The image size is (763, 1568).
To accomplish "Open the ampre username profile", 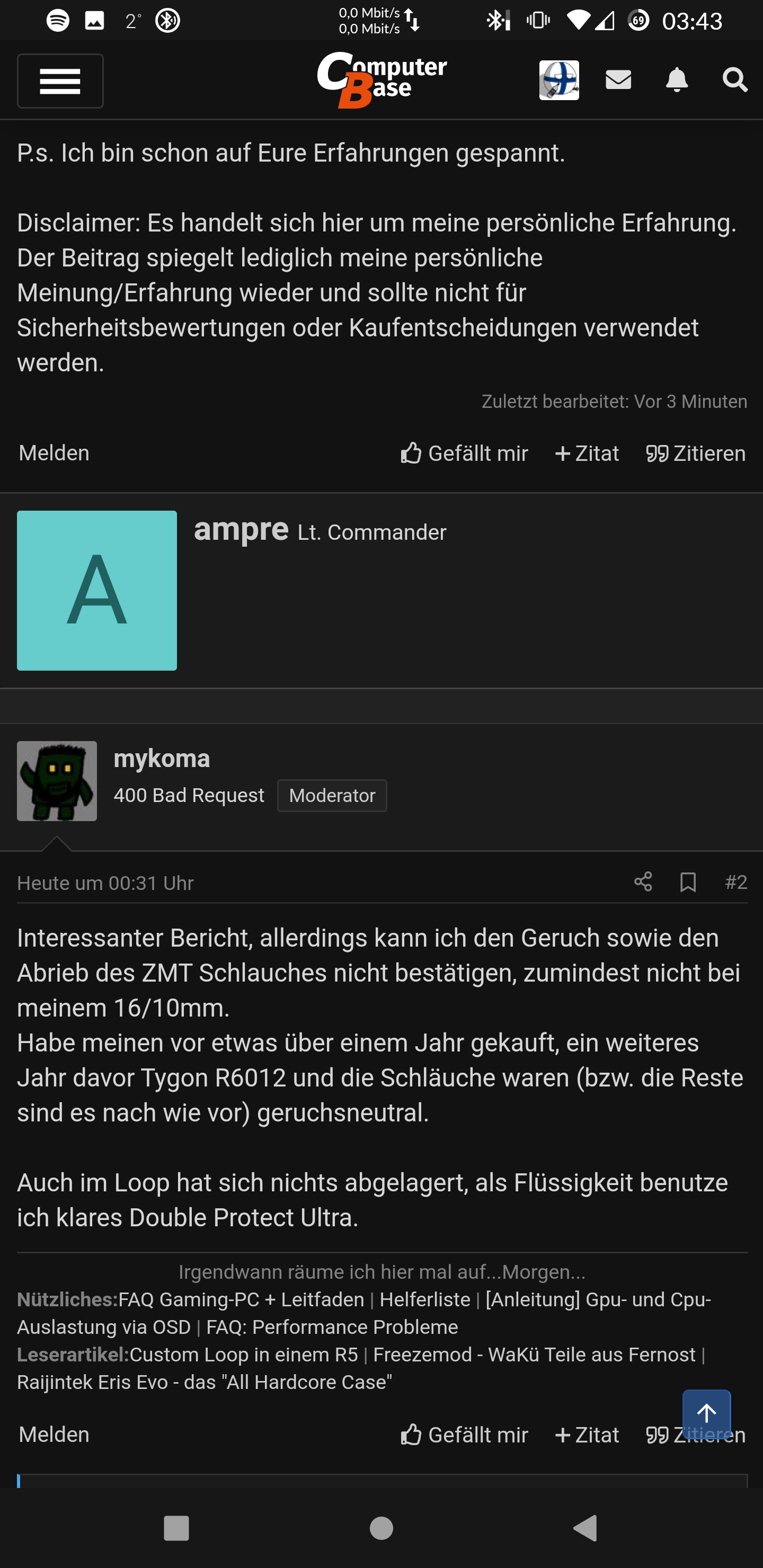I will click(x=241, y=528).
